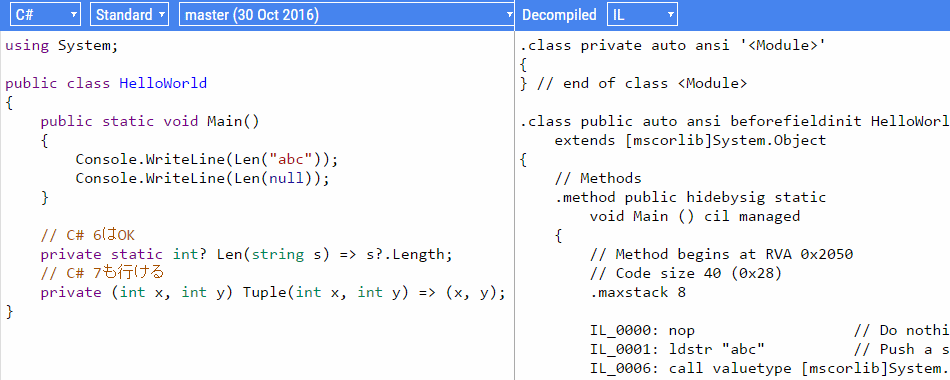Image resolution: width=950 pixels, height=380 pixels.
Task: Place cursor on 'using System;' line
Action: pos(62,46)
